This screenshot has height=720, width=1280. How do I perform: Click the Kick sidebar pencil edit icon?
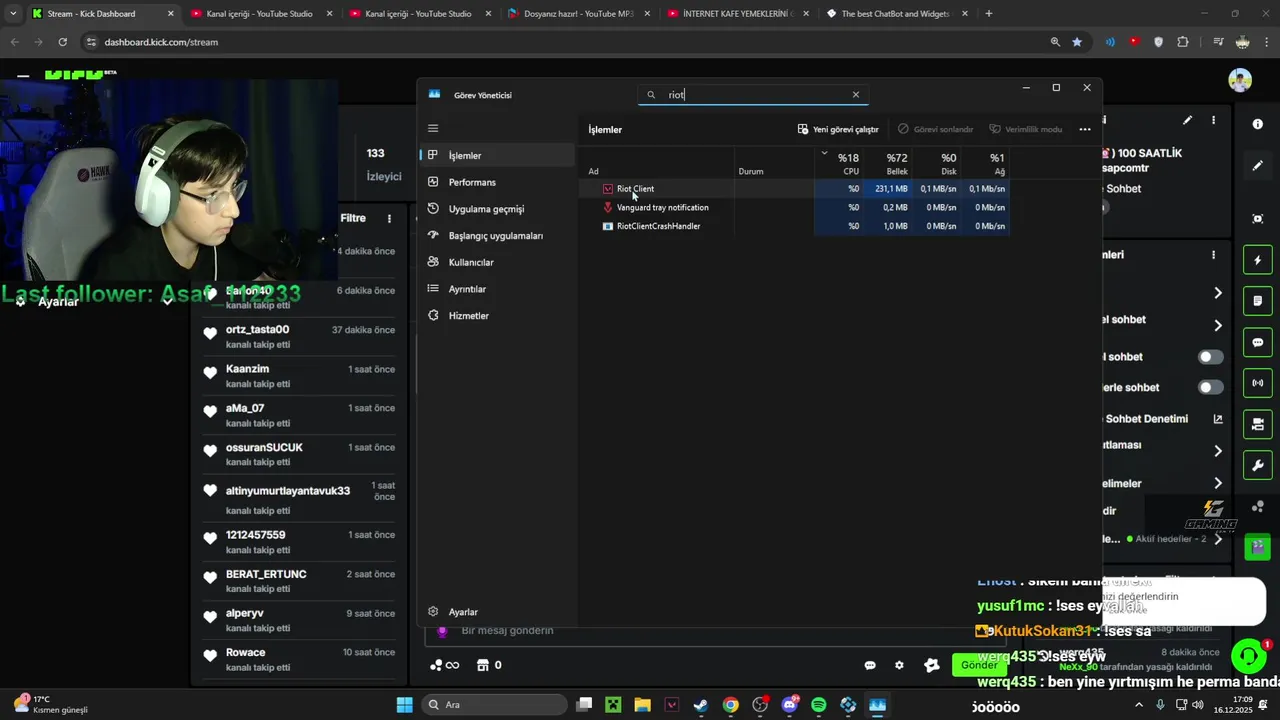(1258, 166)
